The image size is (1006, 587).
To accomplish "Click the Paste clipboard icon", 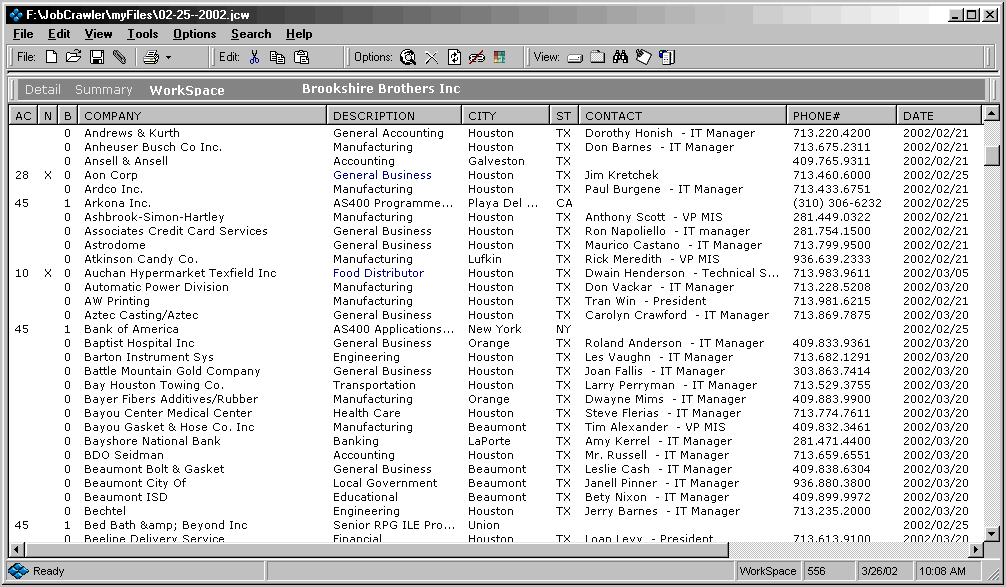I will pos(302,57).
